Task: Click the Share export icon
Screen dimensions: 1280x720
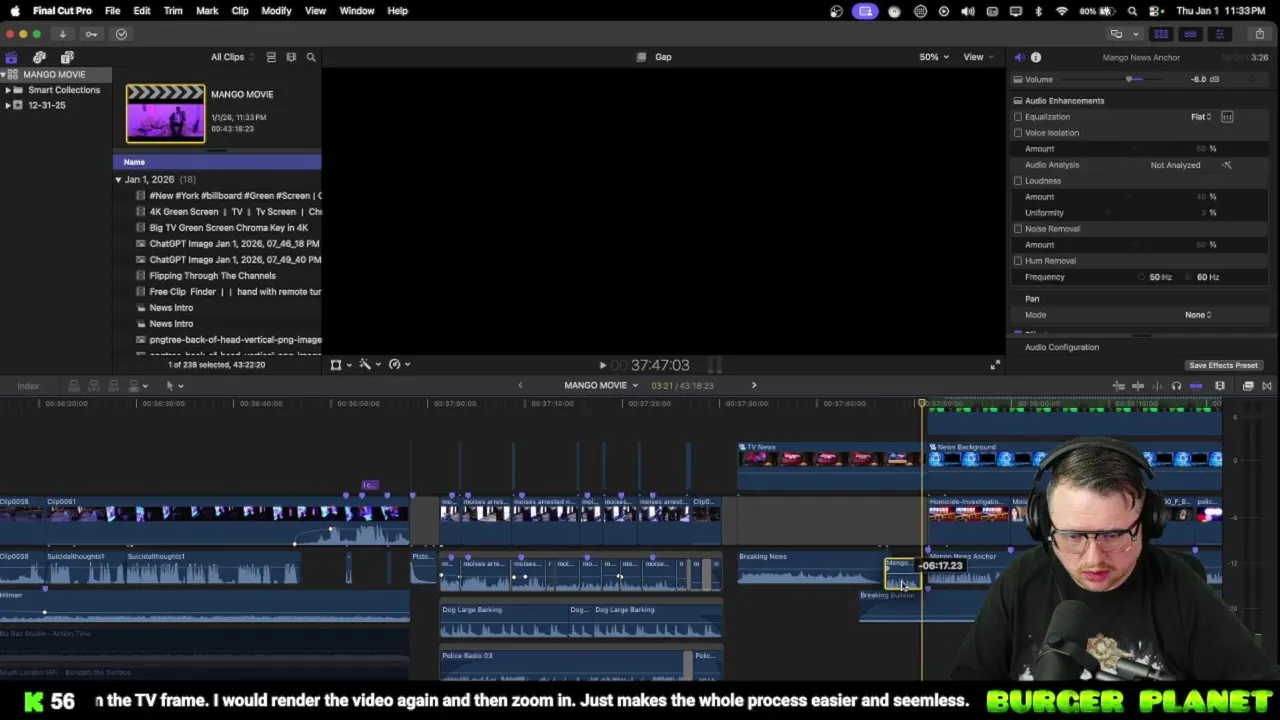Action: [1259, 34]
